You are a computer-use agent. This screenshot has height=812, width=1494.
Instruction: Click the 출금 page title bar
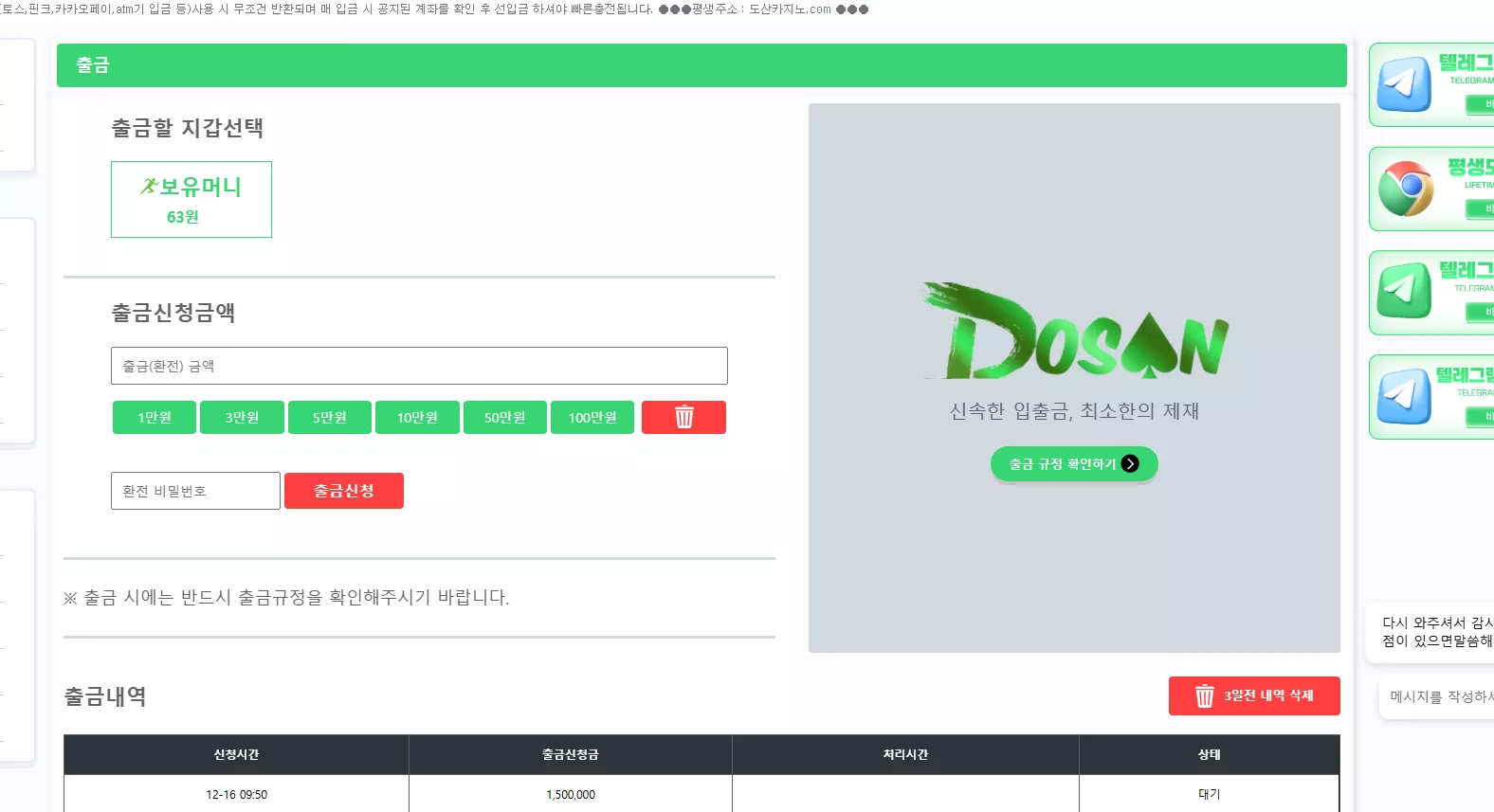tap(701, 65)
